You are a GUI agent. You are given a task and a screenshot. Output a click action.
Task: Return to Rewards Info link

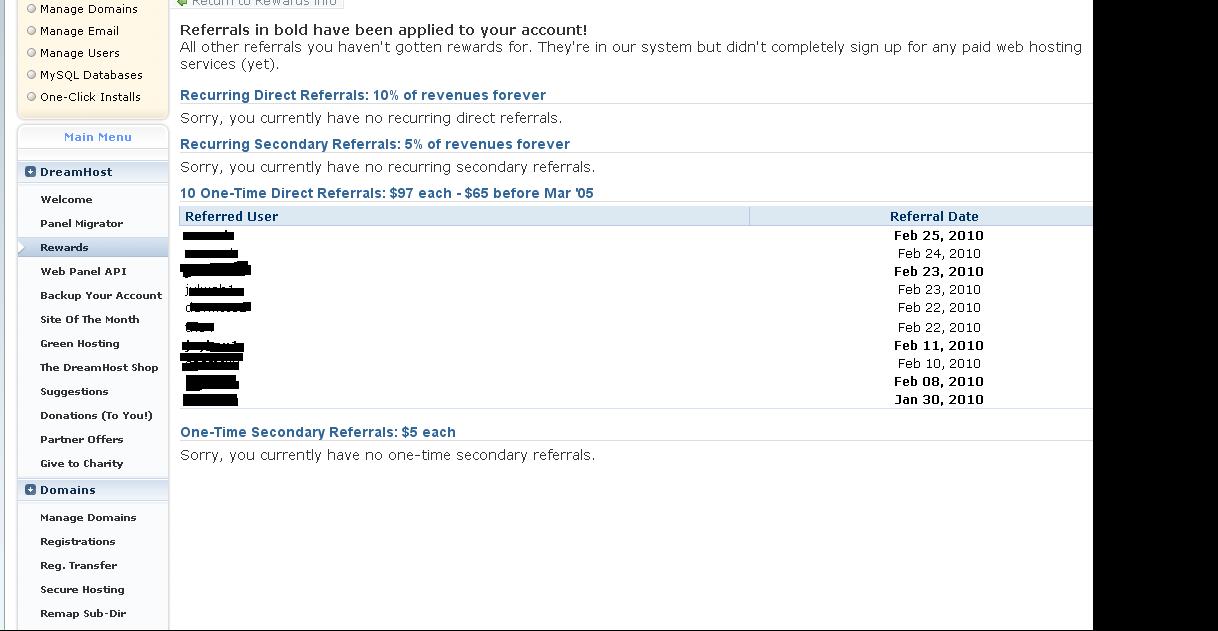point(256,3)
